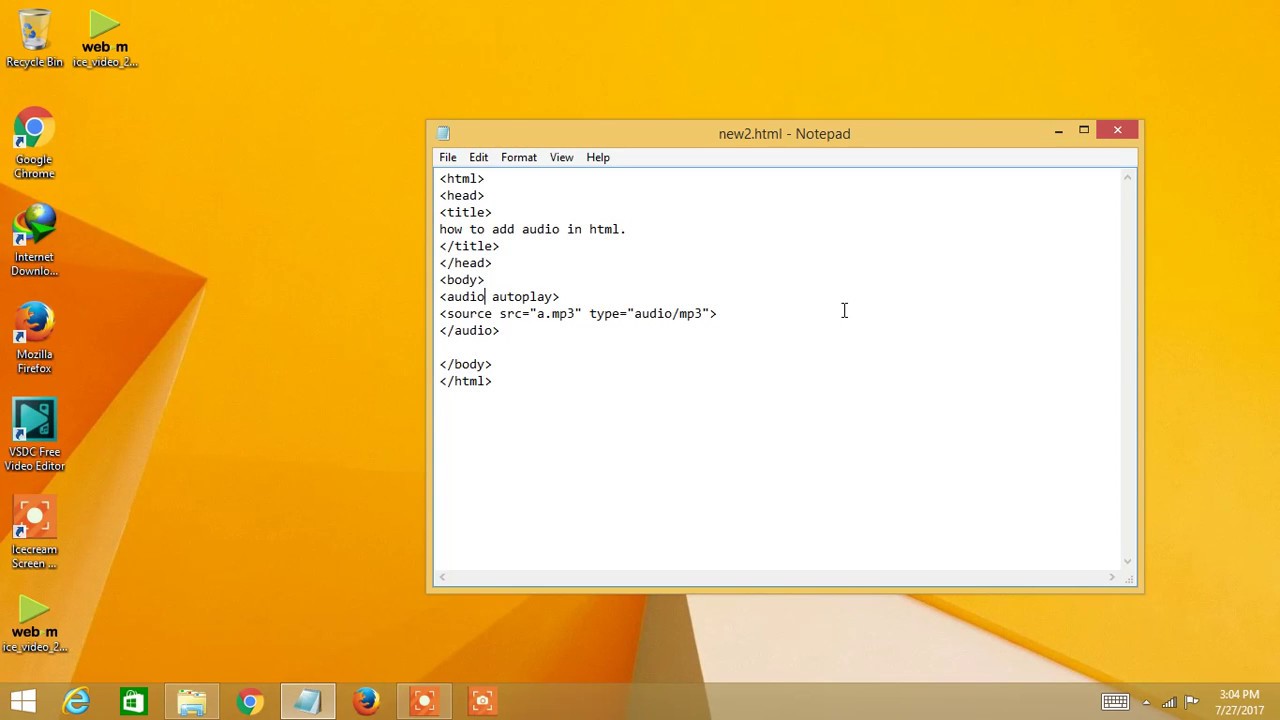Launch Internet Explorer from the taskbar
This screenshot has height=720, width=1280.
(77, 701)
